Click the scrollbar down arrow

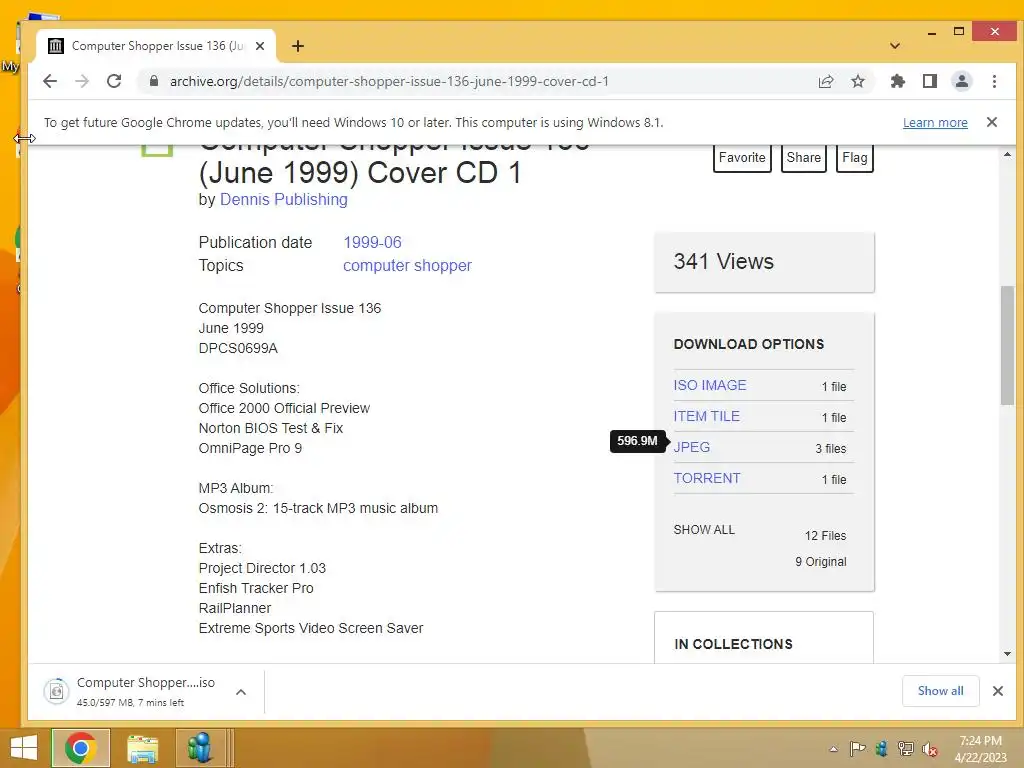coord(1007,654)
